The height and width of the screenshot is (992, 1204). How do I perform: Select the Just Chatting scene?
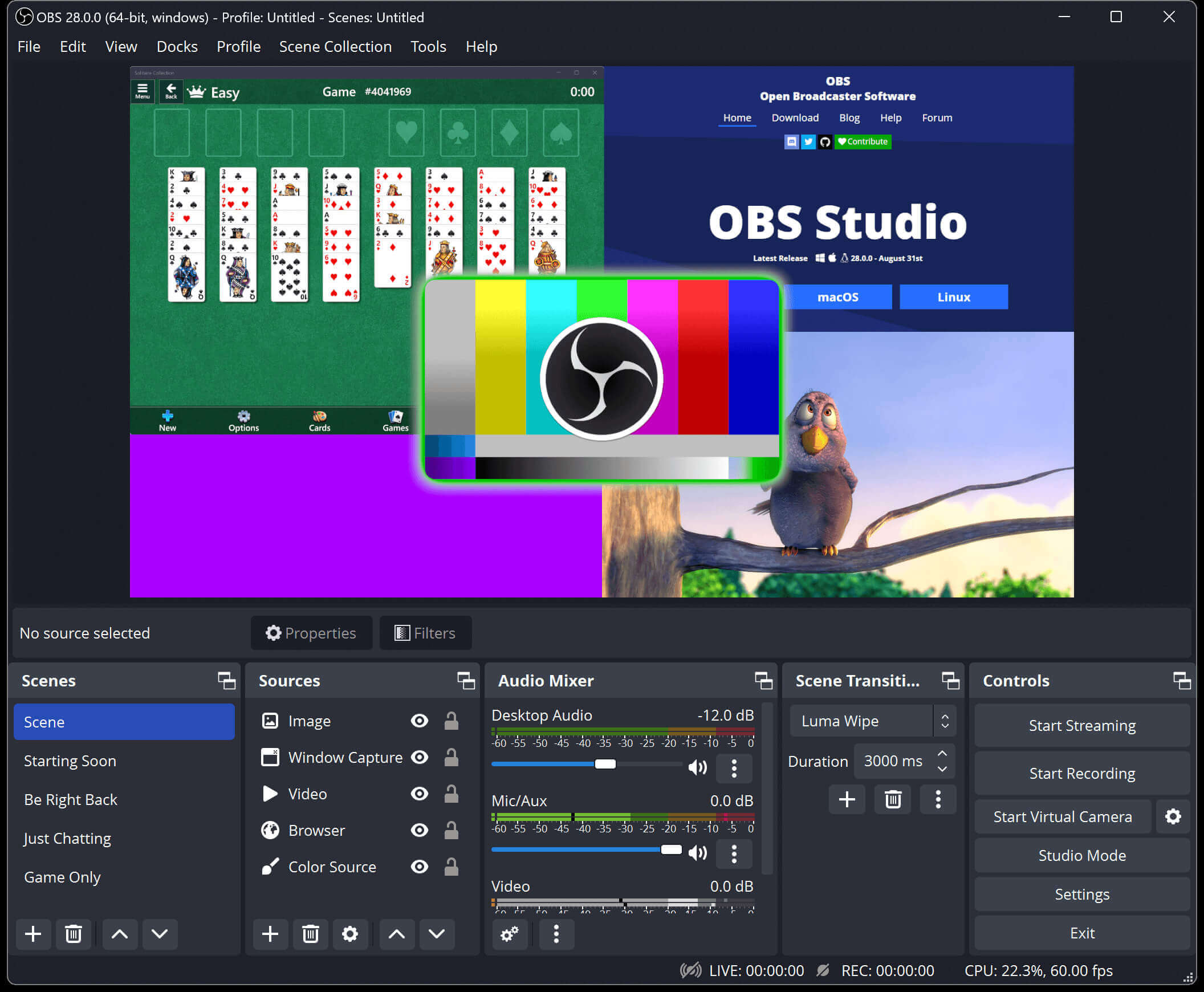(67, 838)
